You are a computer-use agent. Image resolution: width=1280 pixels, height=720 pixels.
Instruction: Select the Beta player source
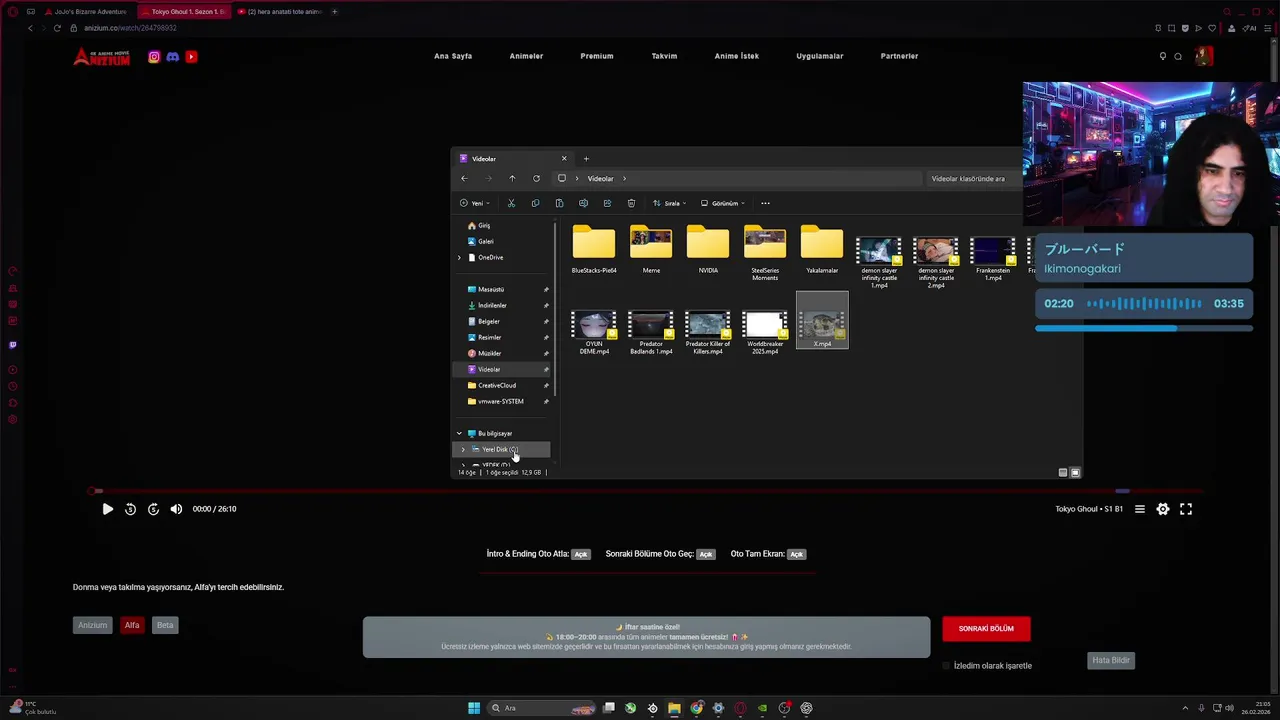click(x=165, y=625)
